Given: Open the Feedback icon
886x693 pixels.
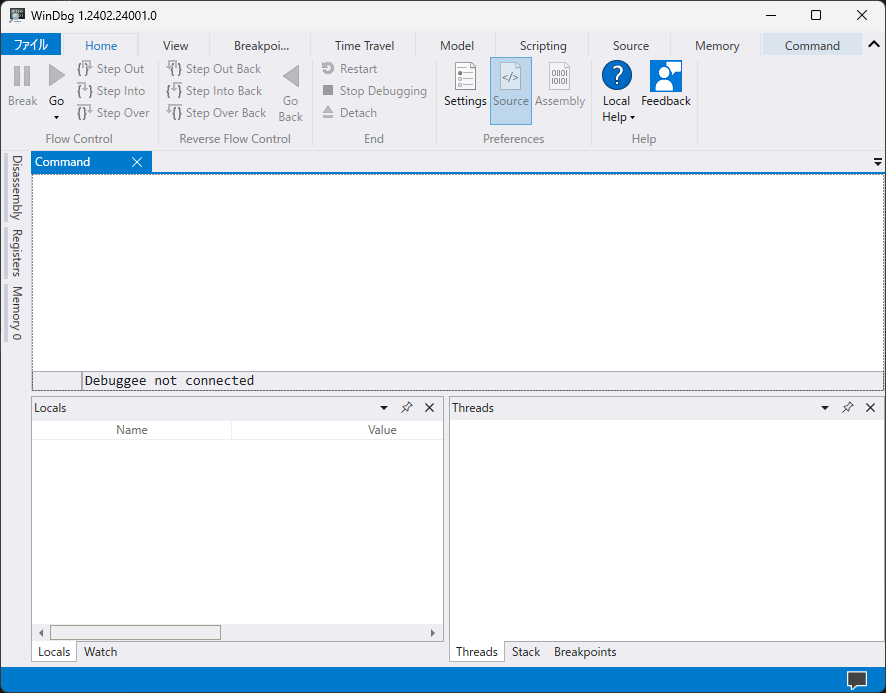Looking at the screenshot, I should (666, 76).
